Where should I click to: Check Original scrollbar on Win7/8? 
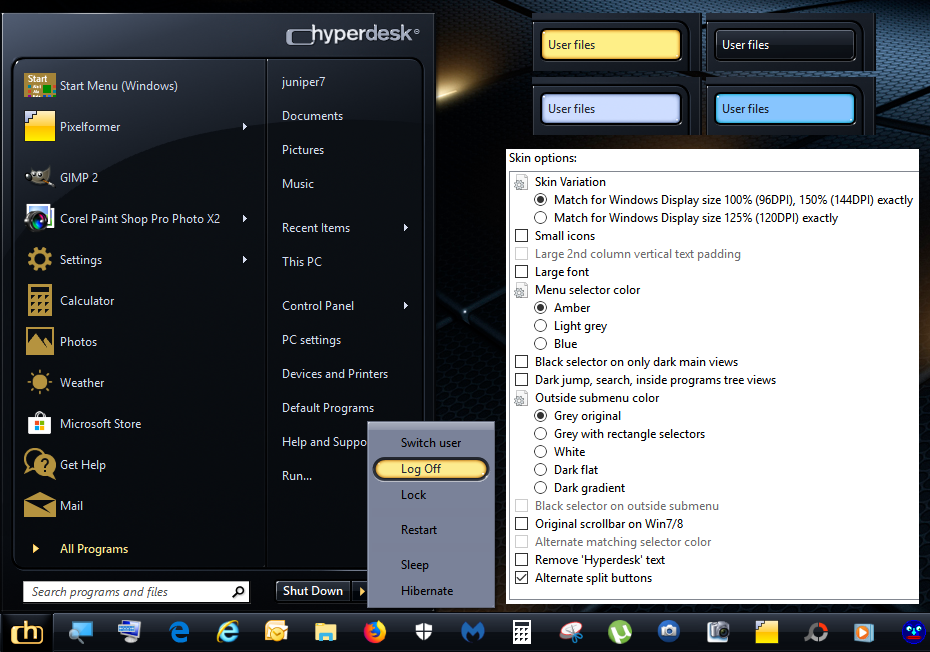(521, 524)
